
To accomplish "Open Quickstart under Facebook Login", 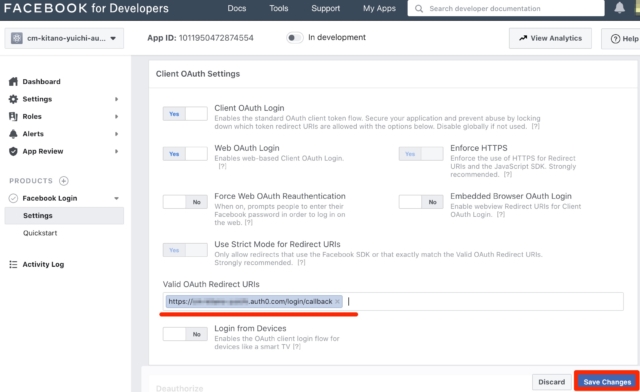I will coord(40,233).
